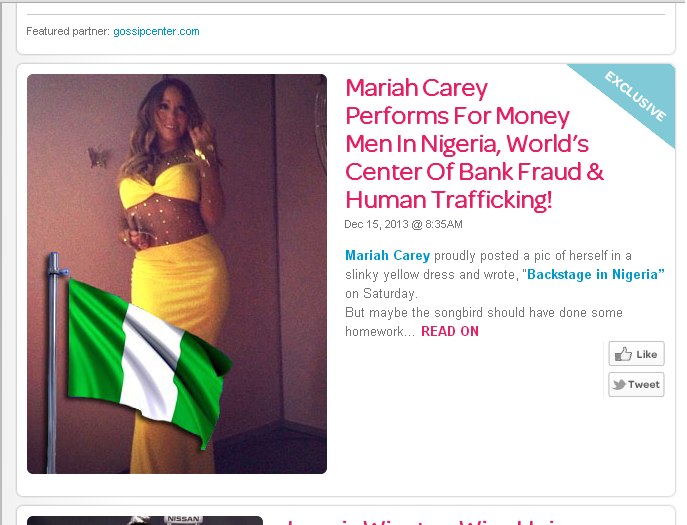
Task: Follow the blue Mariah Carey name link
Action: click(387, 255)
